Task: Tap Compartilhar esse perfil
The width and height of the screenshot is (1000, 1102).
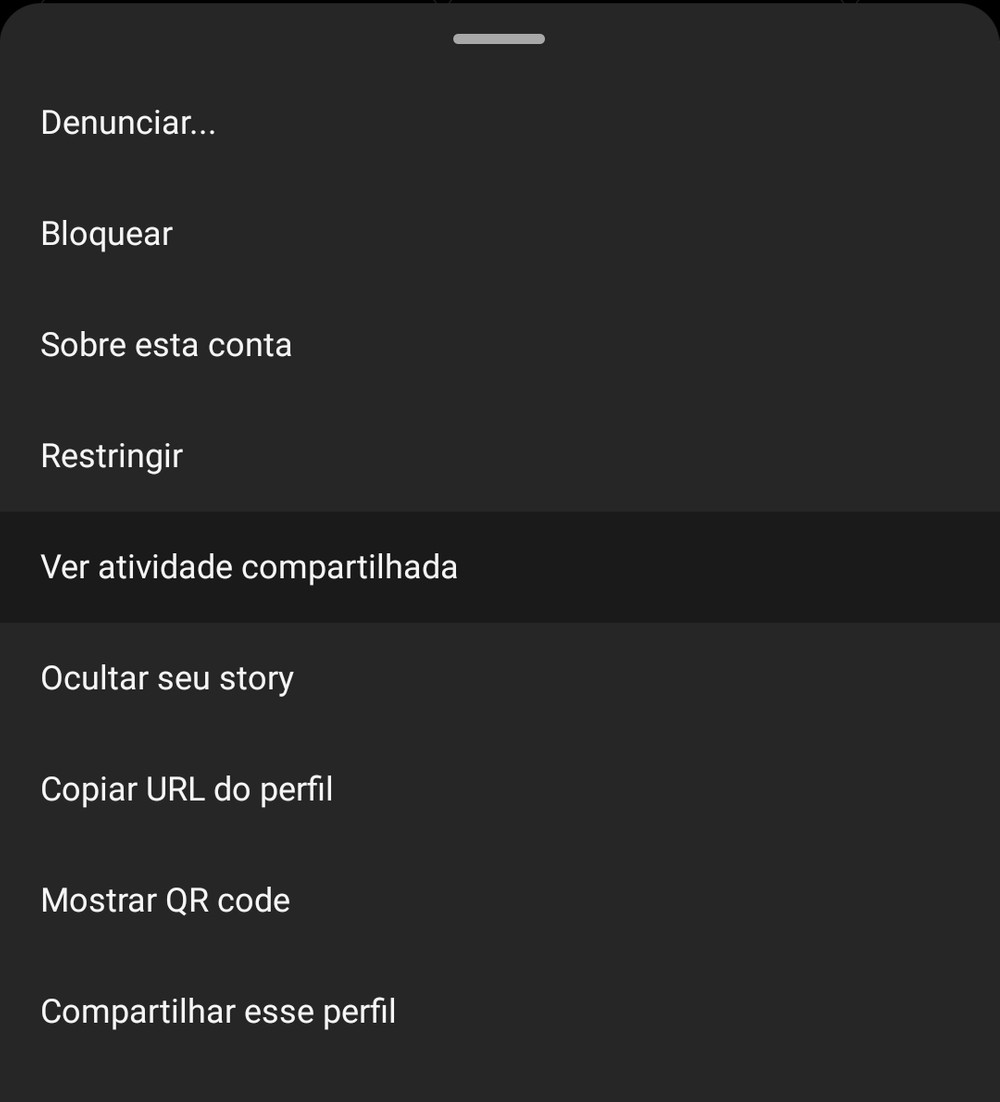Action: 218,1011
